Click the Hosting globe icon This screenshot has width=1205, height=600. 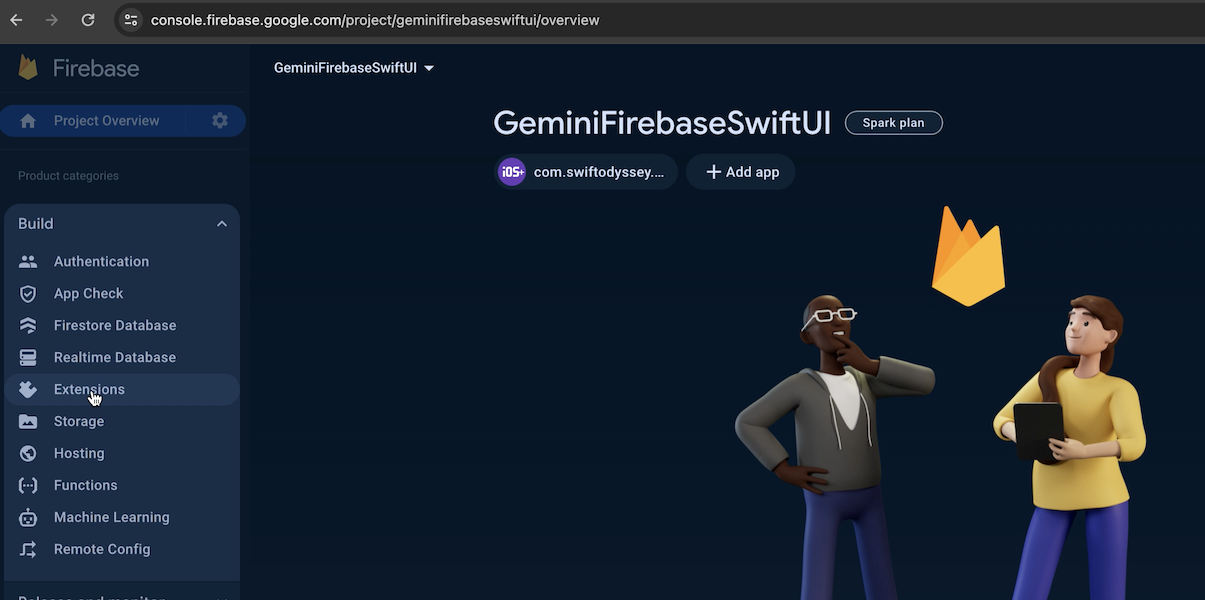tap(28, 454)
